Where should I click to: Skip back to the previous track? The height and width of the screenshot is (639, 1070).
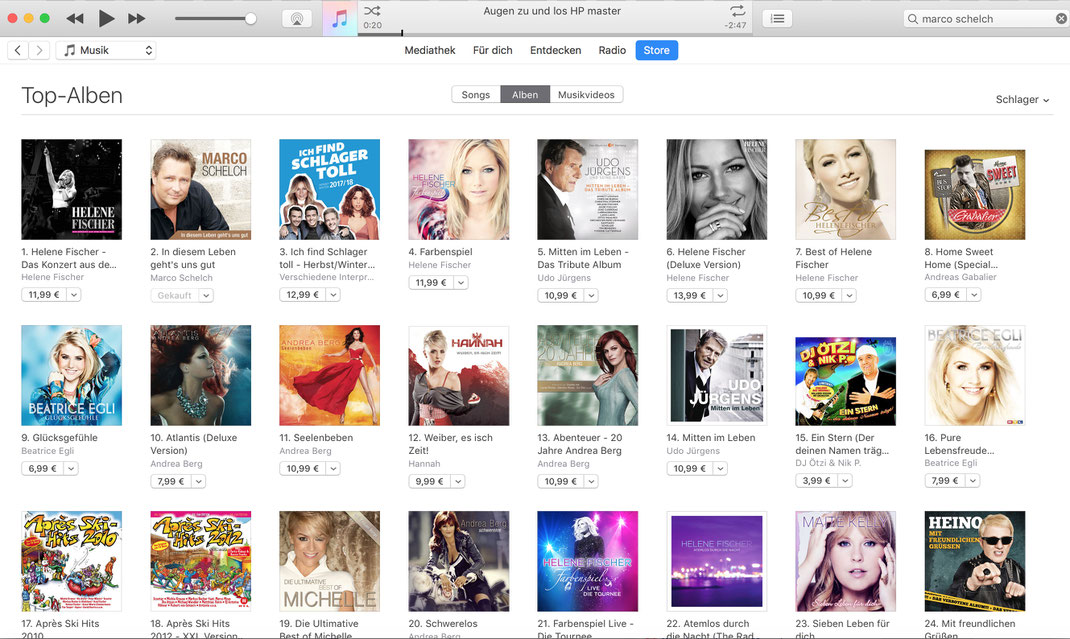(75, 18)
